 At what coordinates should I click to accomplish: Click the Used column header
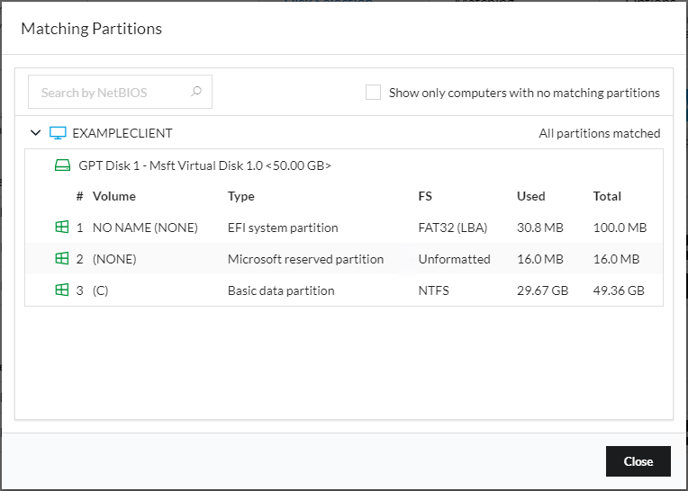coord(531,196)
